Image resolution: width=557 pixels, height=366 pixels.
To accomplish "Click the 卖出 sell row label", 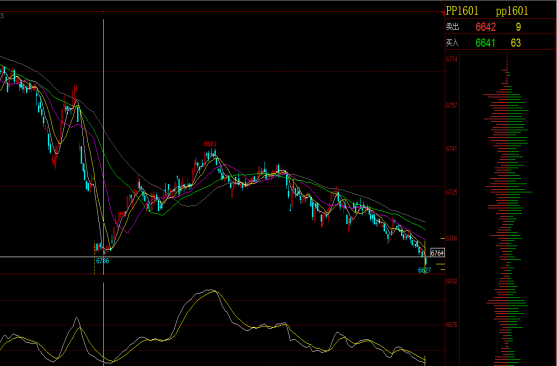I will (x=452, y=27).
